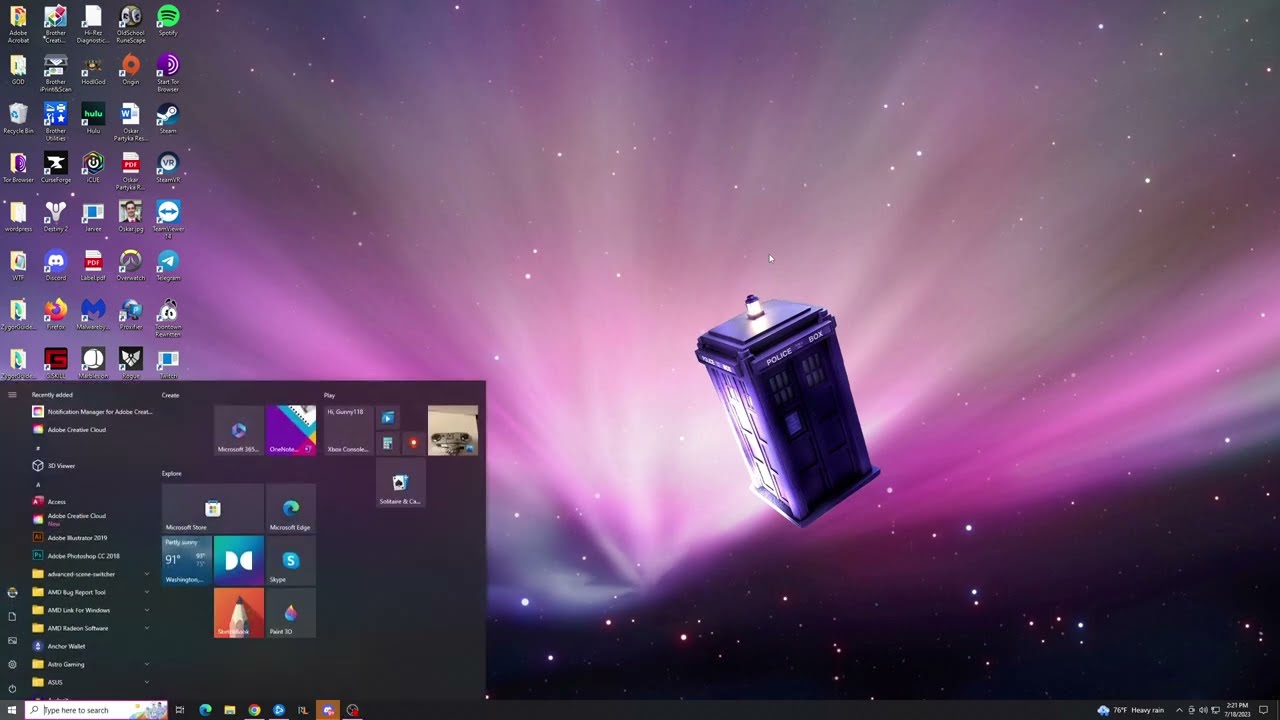Screen dimensions: 1280x720
Task: Open the weather tile for Washington
Action: click(x=187, y=561)
